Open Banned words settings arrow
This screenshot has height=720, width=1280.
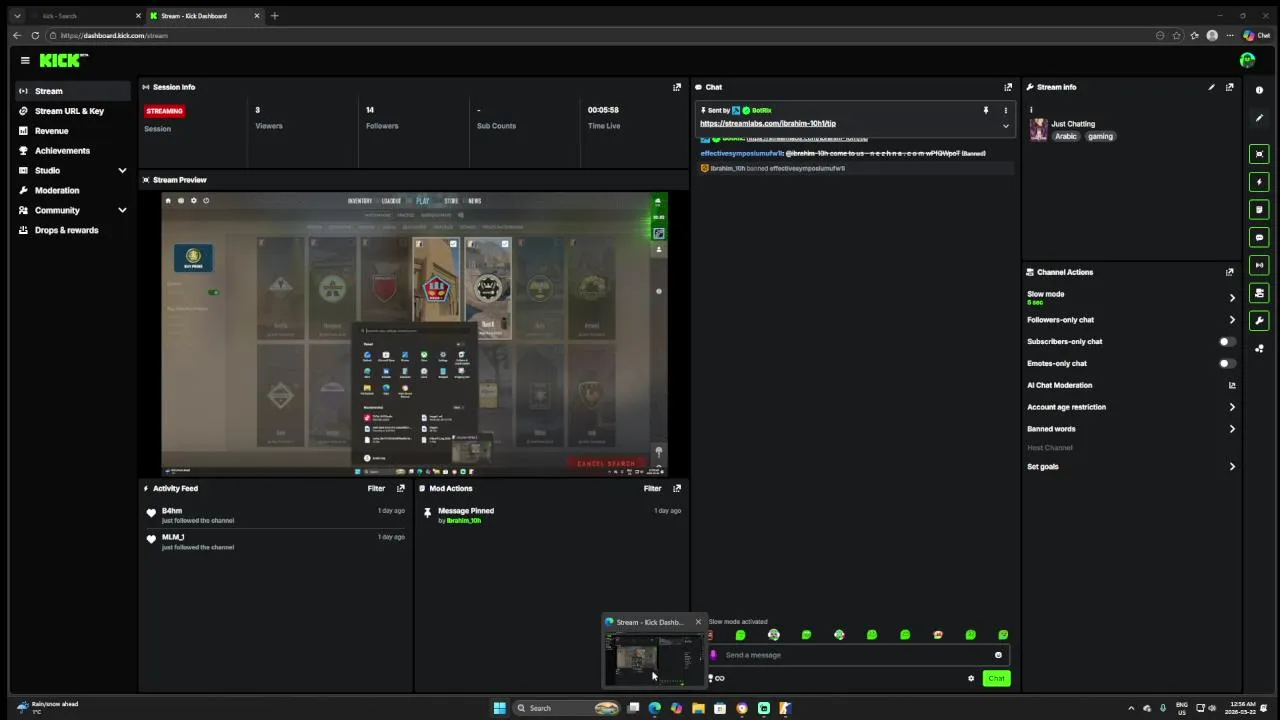point(1232,429)
